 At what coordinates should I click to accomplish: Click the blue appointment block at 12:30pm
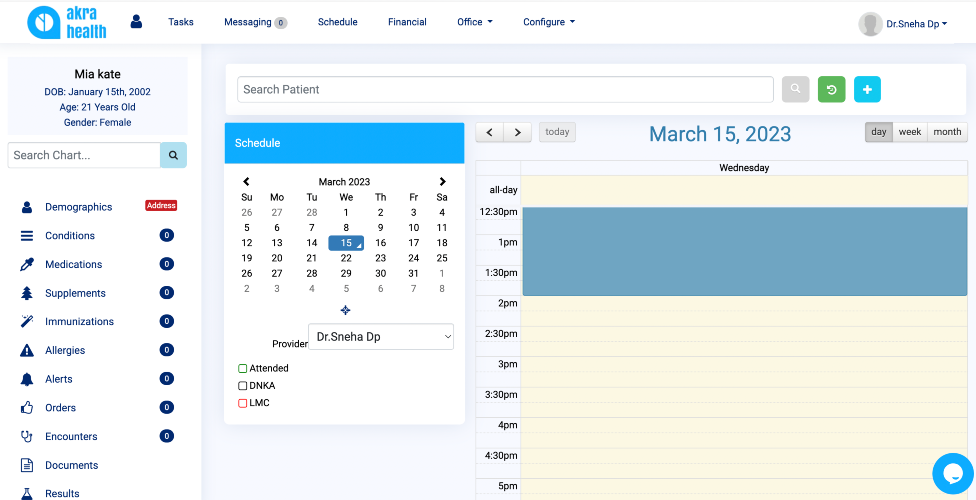[744, 251]
